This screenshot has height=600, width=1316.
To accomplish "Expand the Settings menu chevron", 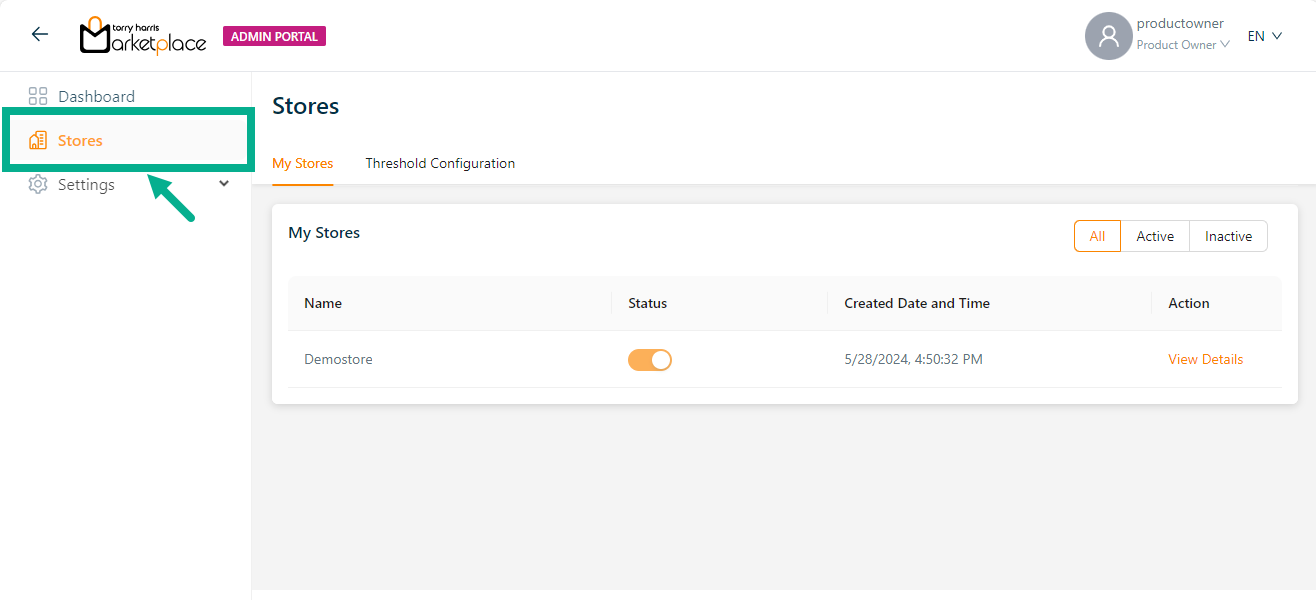I will tap(224, 184).
